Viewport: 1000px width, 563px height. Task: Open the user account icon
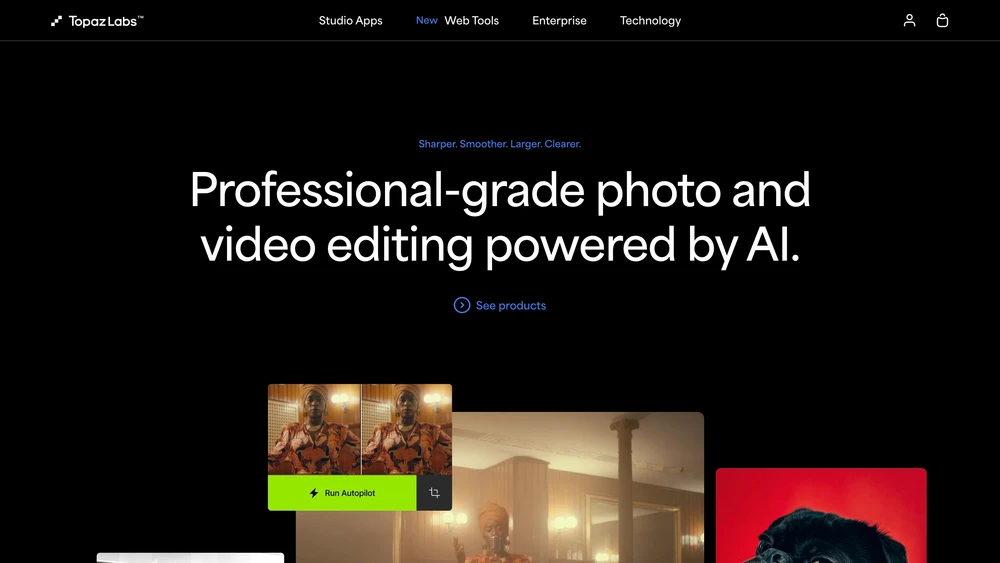click(909, 20)
